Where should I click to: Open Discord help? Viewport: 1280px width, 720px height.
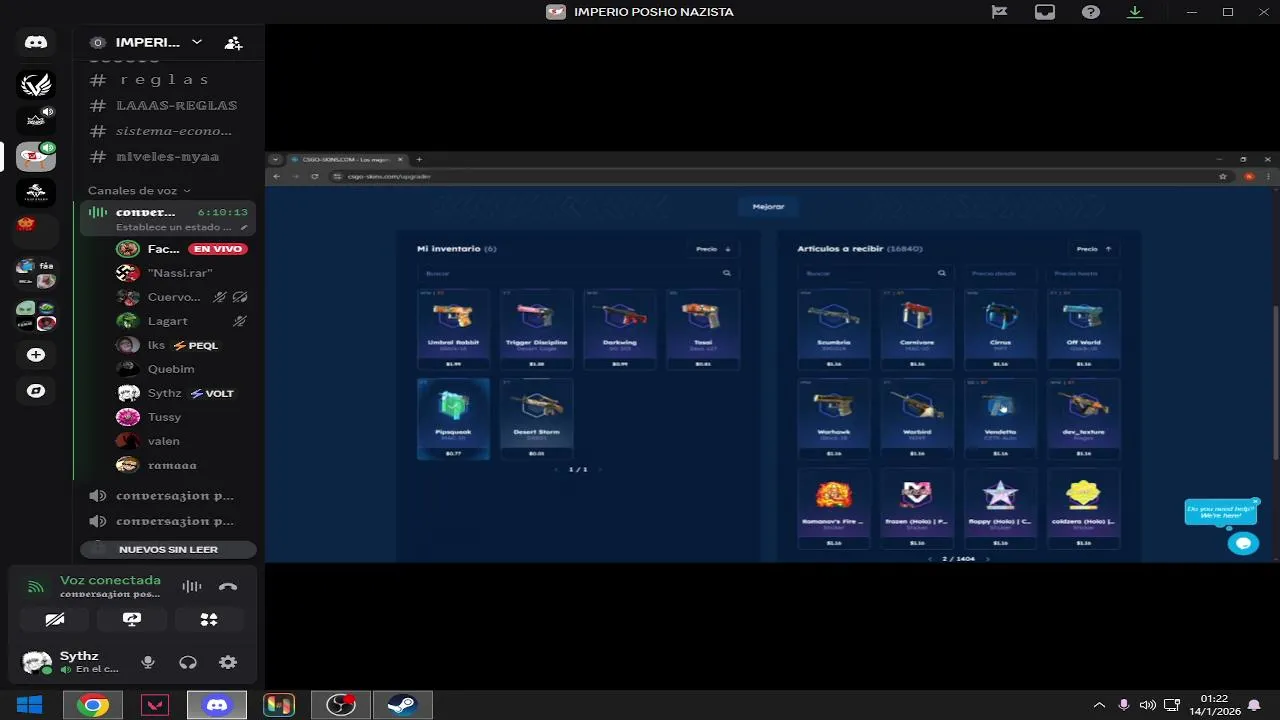[x=1091, y=12]
